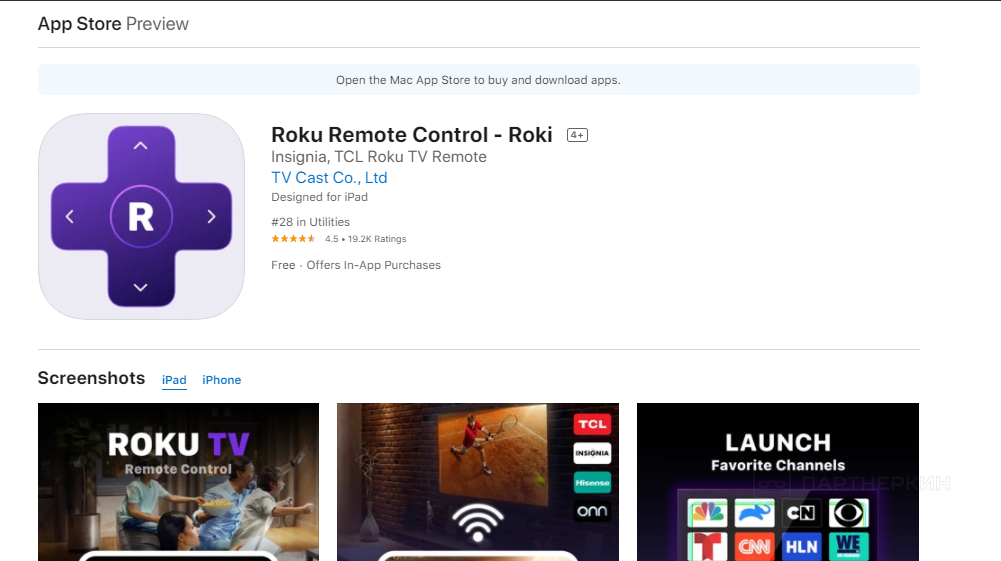This screenshot has height=561, width=1001.
Task: Click the TCL brand logo in screenshot
Action: [592, 424]
